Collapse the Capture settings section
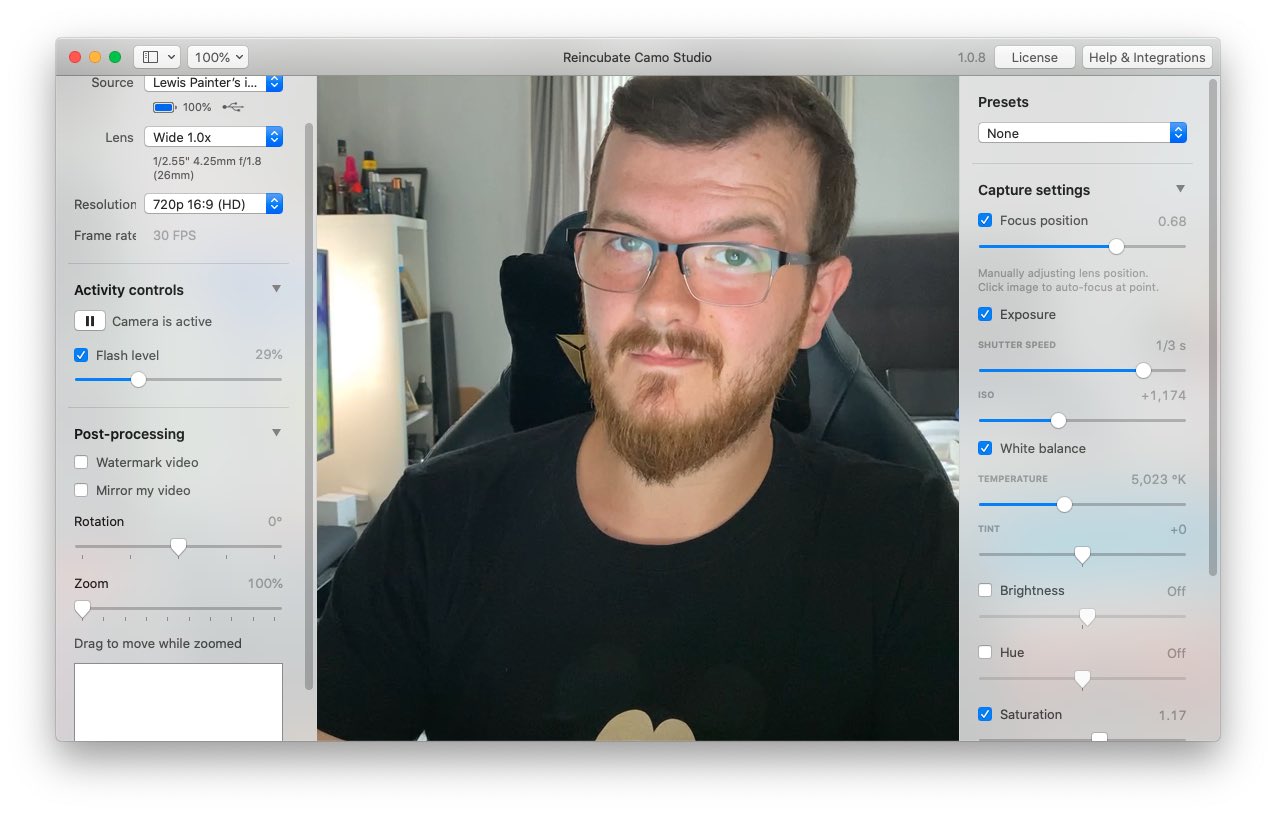This screenshot has width=1276, height=815. click(1180, 189)
